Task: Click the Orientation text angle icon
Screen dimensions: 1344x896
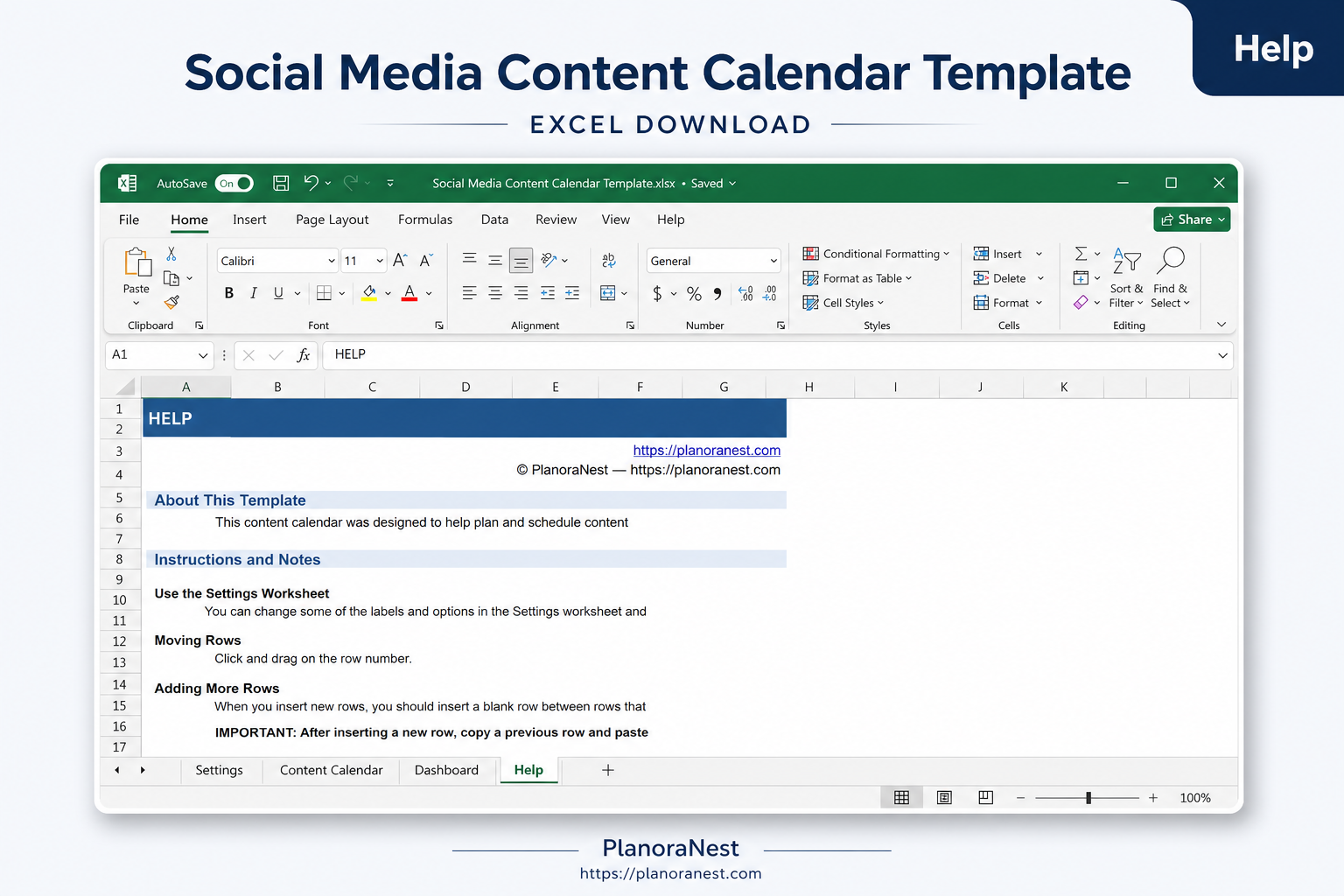Action: click(549, 260)
